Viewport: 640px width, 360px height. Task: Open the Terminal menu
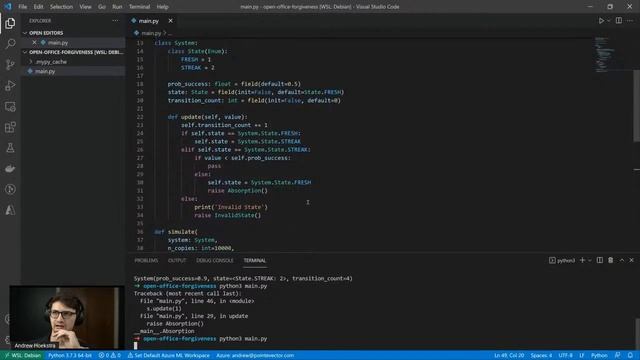point(139,7)
